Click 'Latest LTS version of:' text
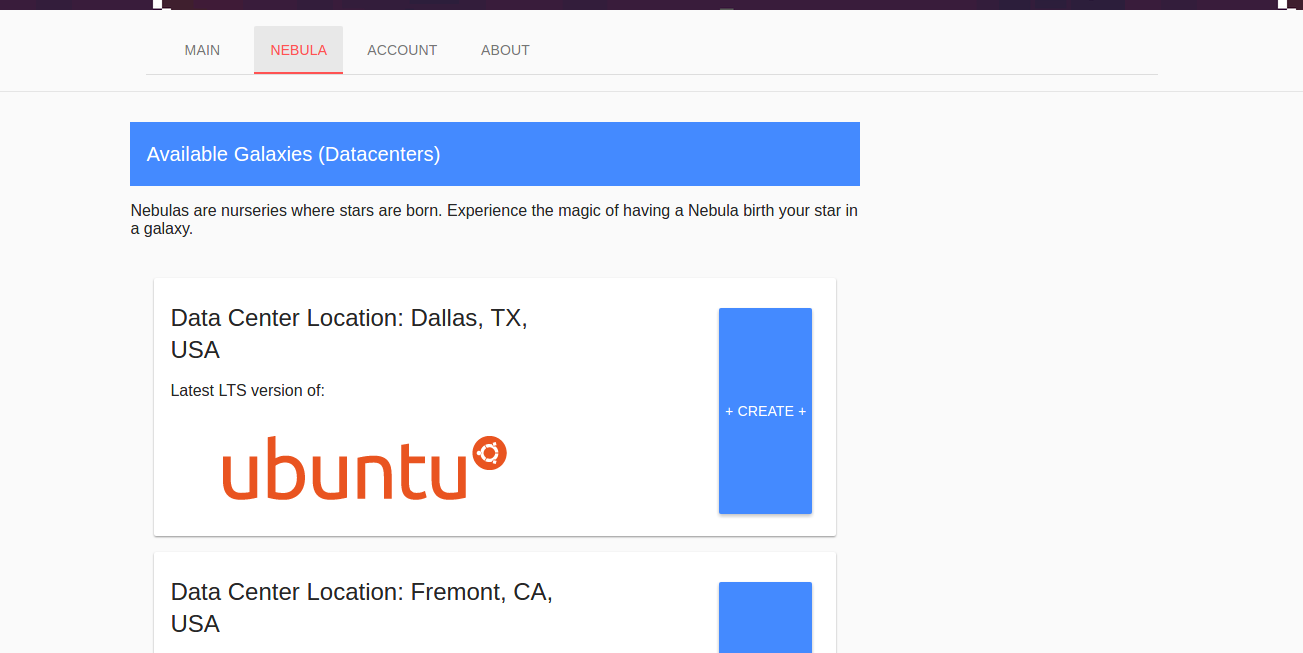Viewport: 1303px width, 653px height. point(248,390)
